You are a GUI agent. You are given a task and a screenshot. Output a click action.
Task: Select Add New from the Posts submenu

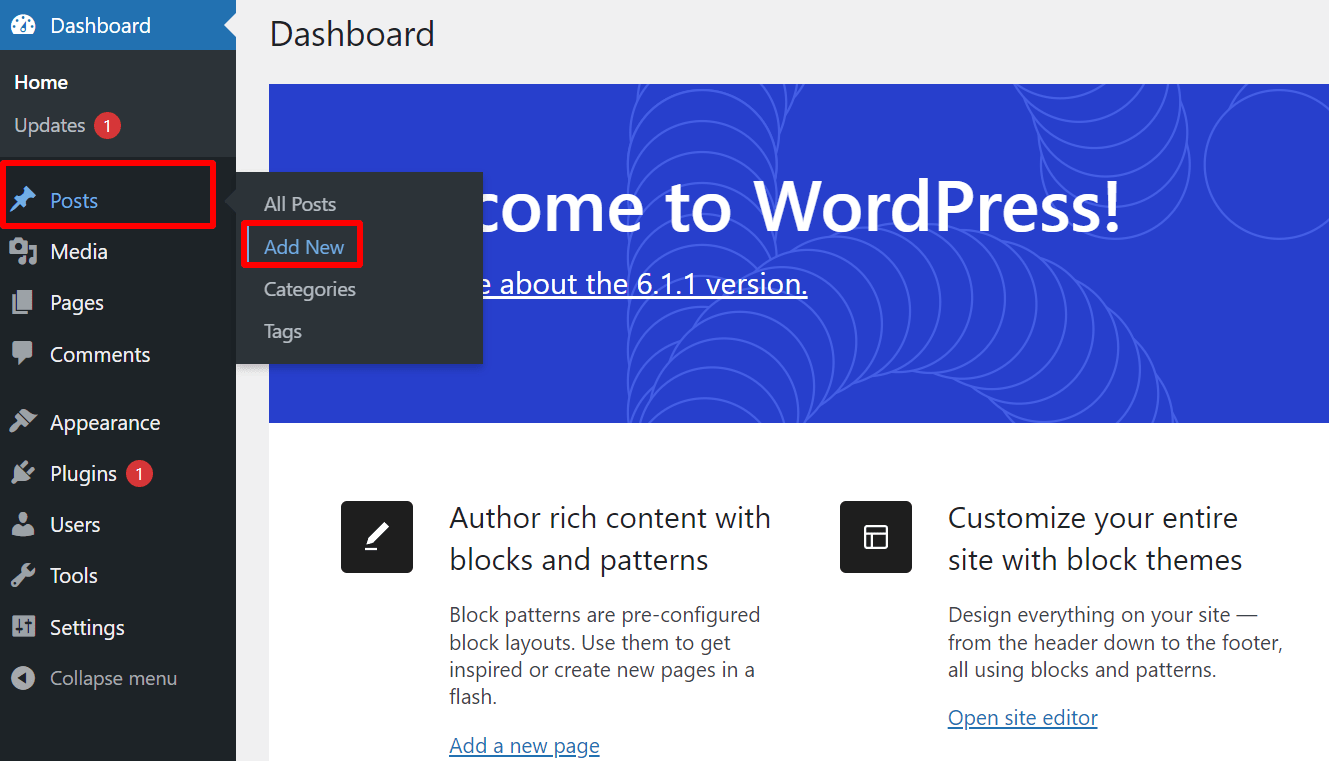(303, 246)
